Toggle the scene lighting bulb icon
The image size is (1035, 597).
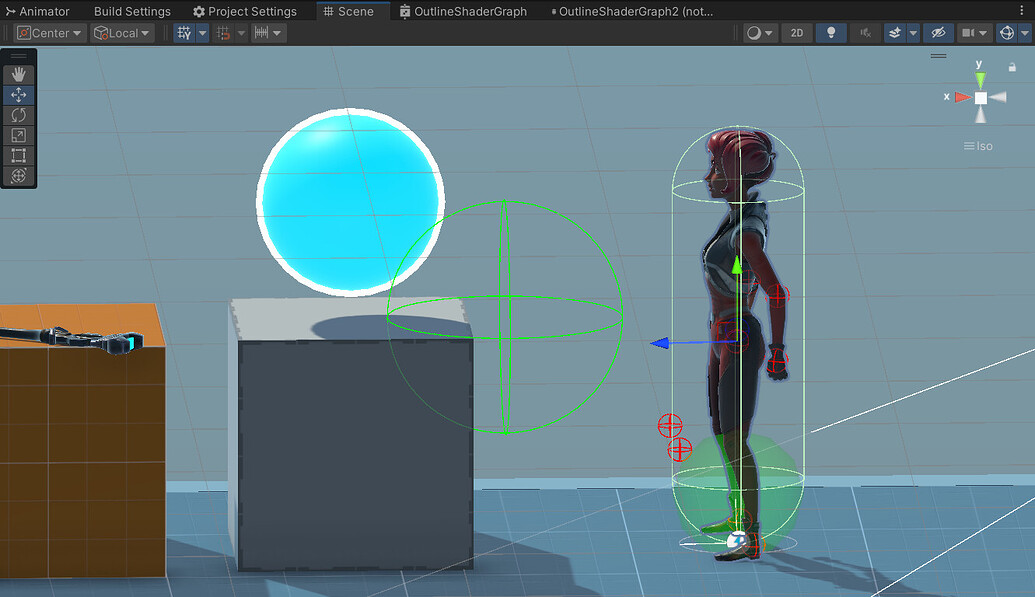tap(831, 32)
